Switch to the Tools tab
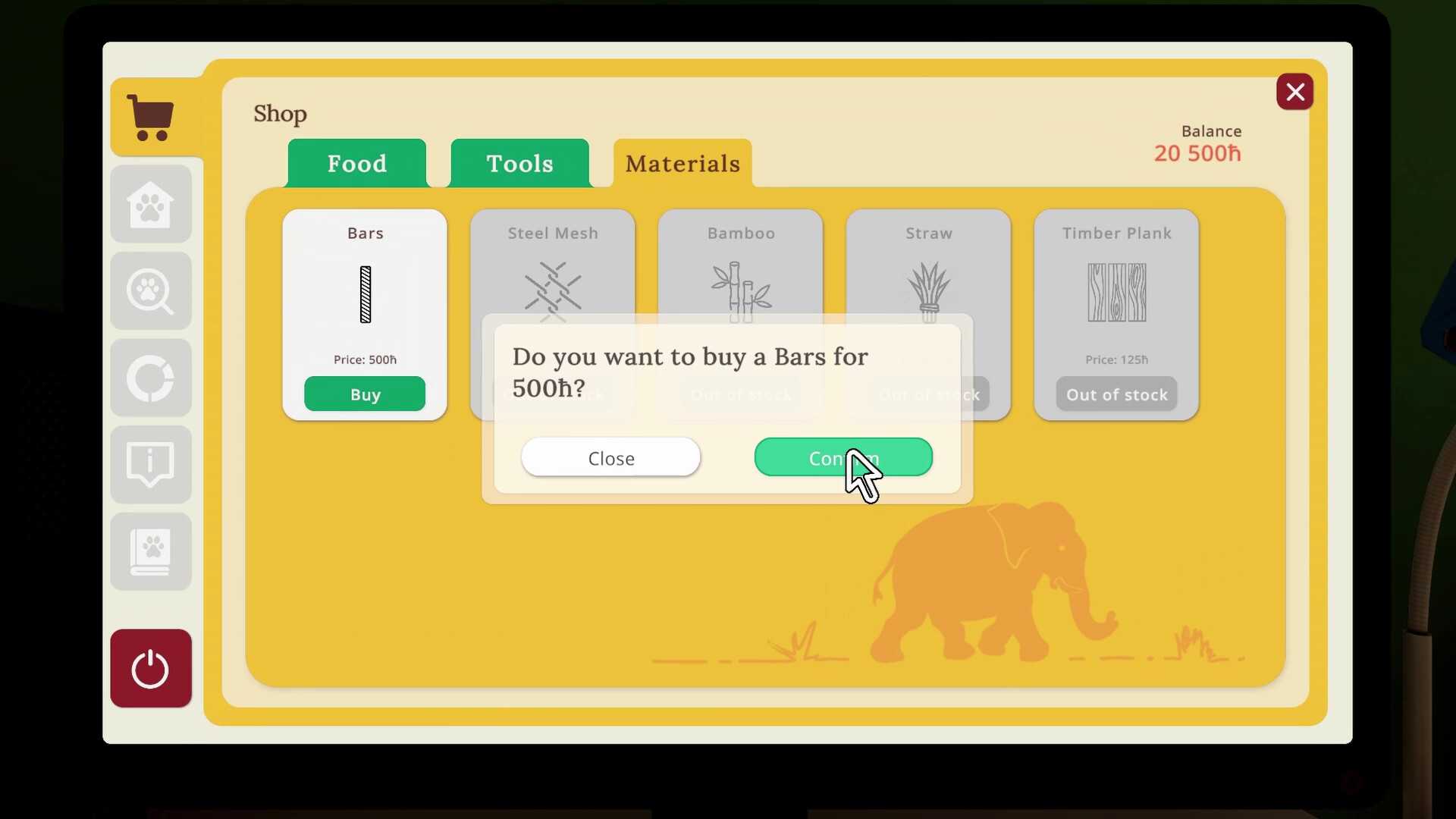The height and width of the screenshot is (819, 1456). [519, 163]
